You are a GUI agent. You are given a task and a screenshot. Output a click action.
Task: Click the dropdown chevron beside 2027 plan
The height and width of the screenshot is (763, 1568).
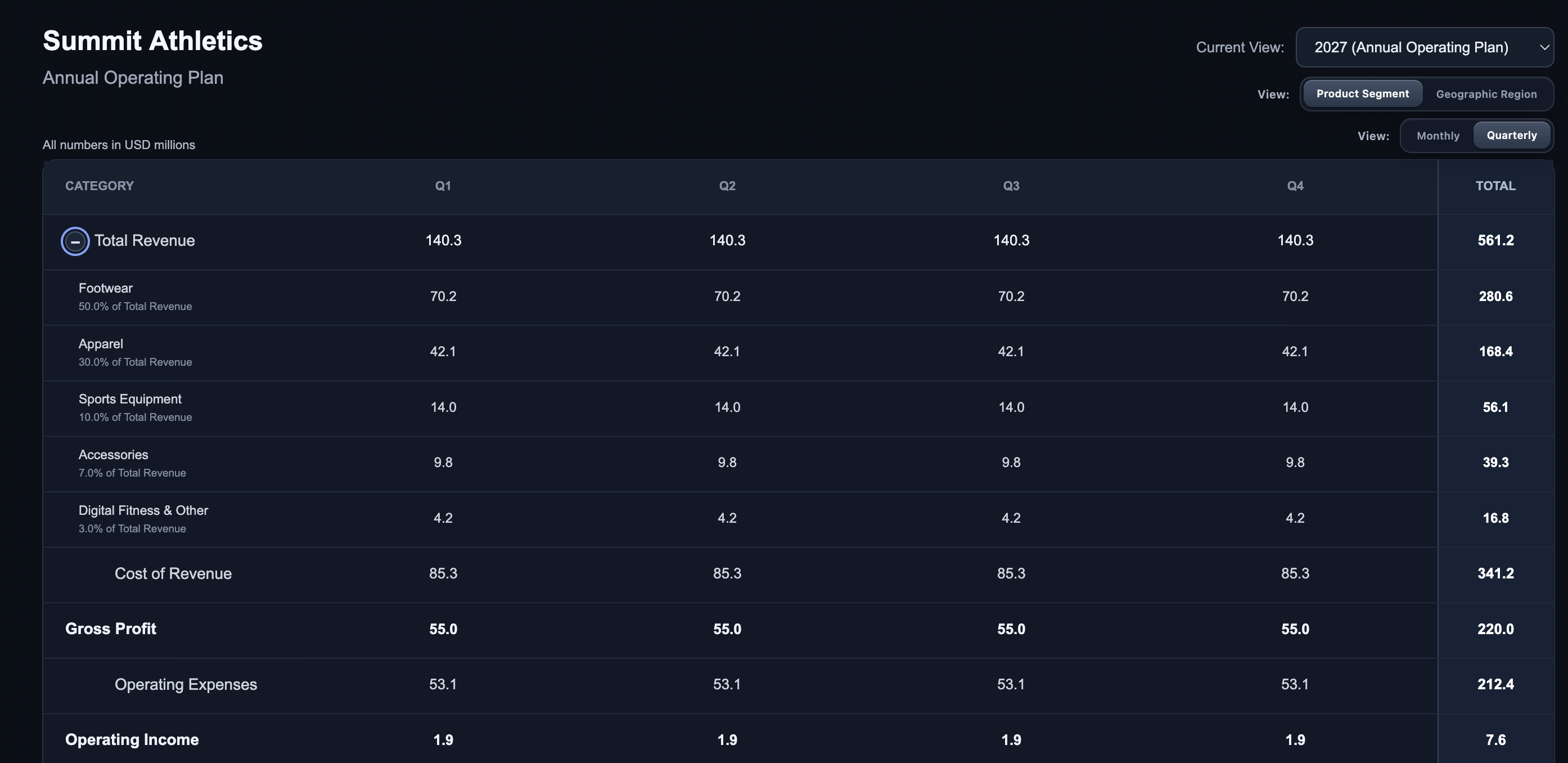(1544, 47)
